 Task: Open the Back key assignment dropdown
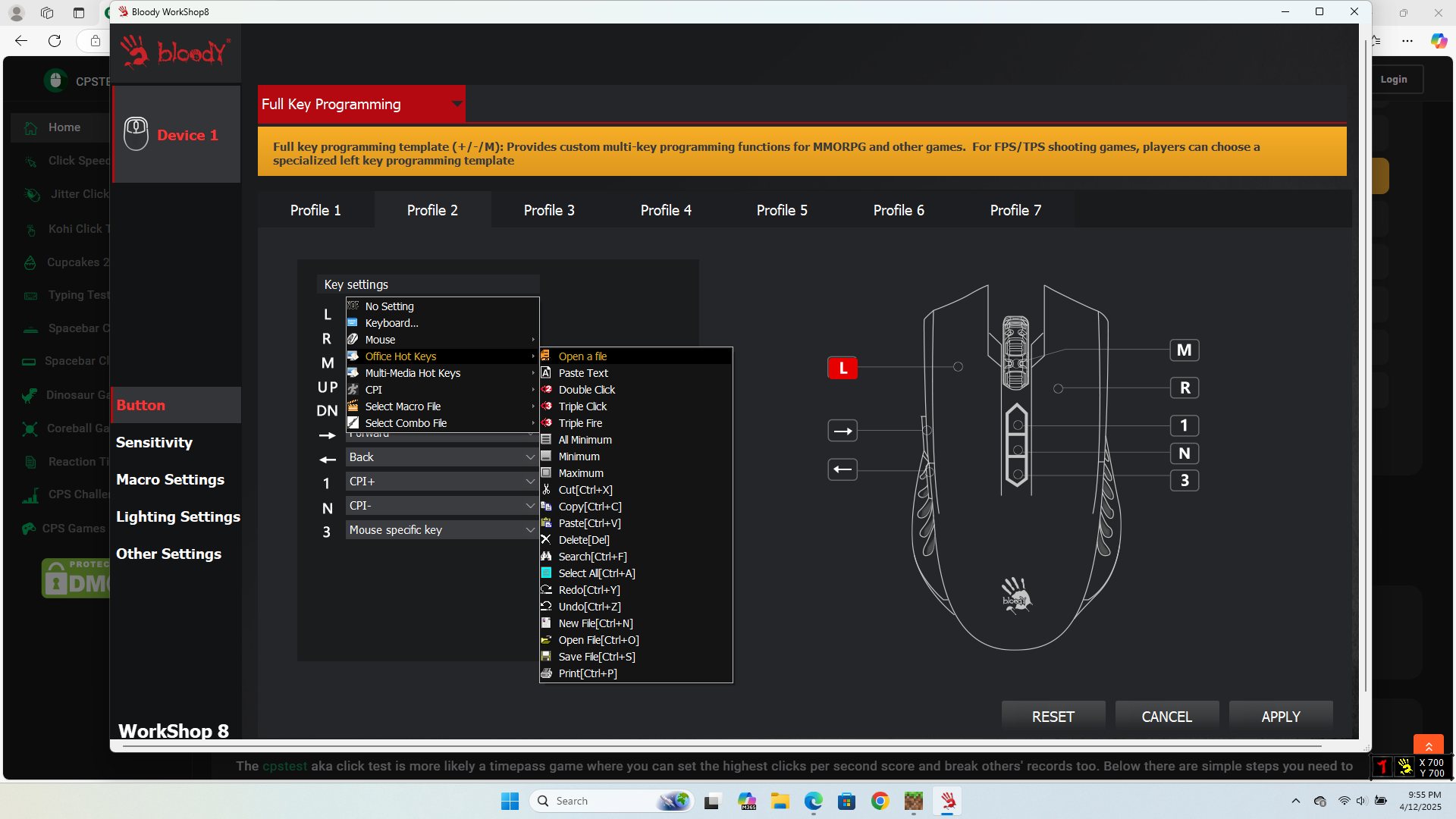pos(441,457)
